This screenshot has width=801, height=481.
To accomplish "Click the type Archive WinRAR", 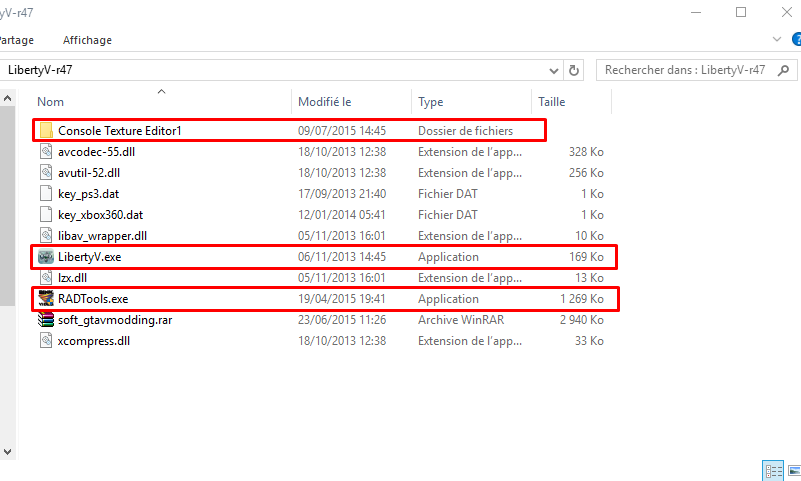I will tap(461, 320).
